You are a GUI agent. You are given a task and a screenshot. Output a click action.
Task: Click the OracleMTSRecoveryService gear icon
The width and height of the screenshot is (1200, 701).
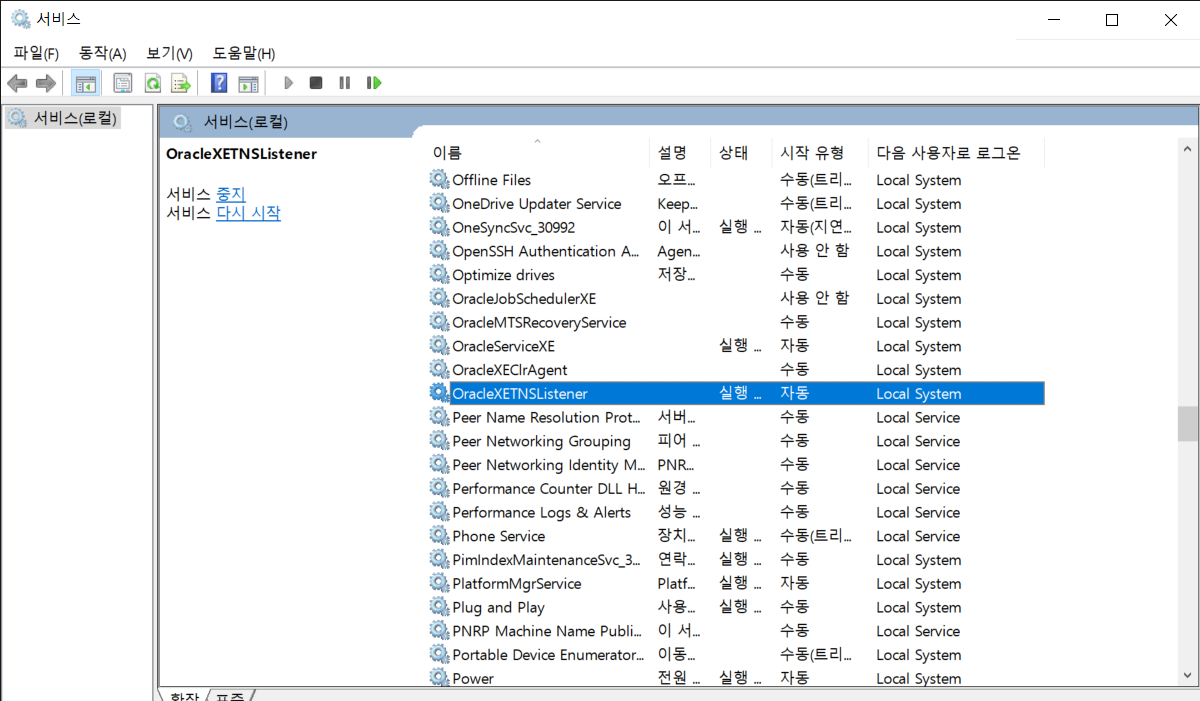click(439, 322)
